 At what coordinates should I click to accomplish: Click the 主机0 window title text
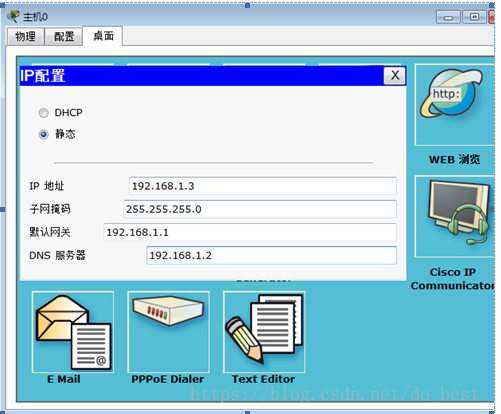coord(35,17)
